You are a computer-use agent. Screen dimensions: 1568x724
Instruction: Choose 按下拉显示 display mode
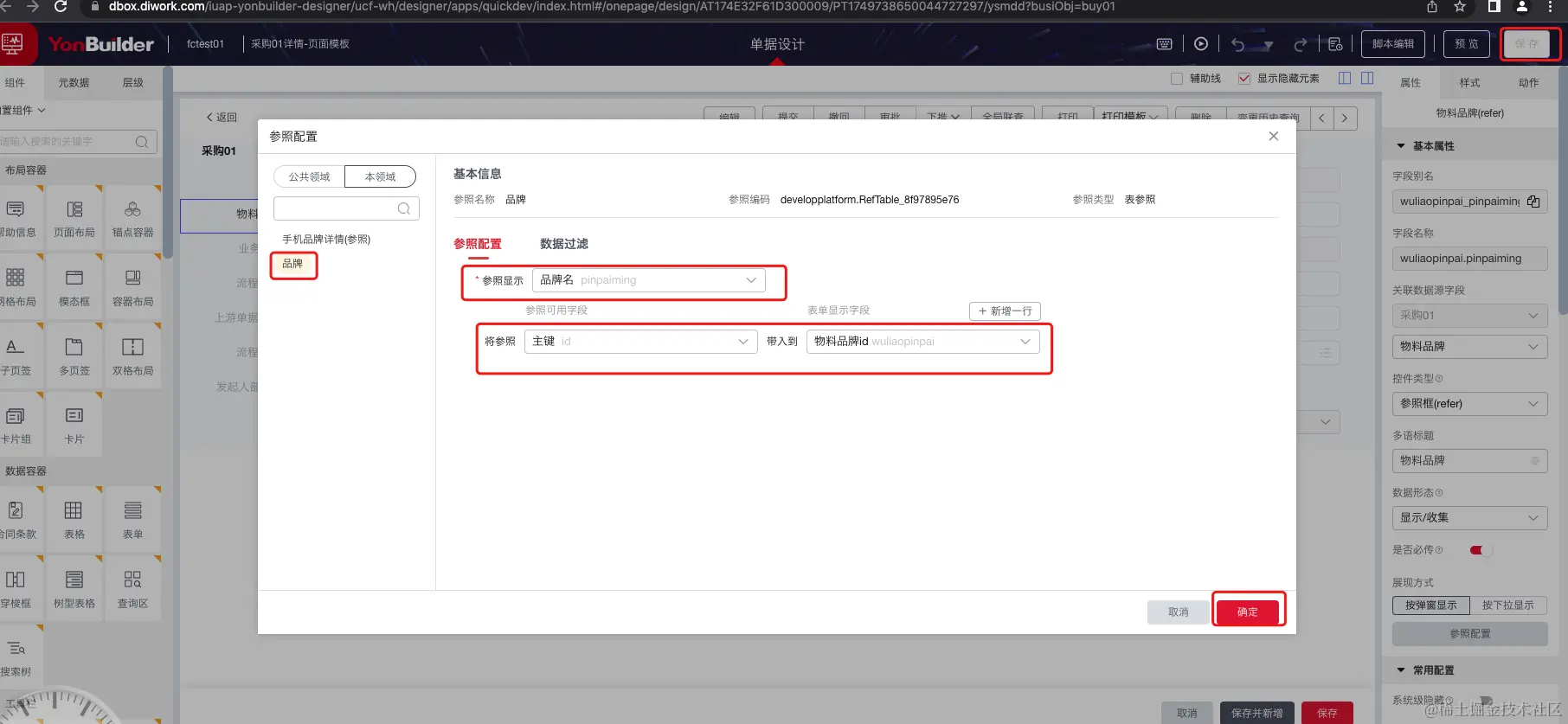pos(1507,605)
